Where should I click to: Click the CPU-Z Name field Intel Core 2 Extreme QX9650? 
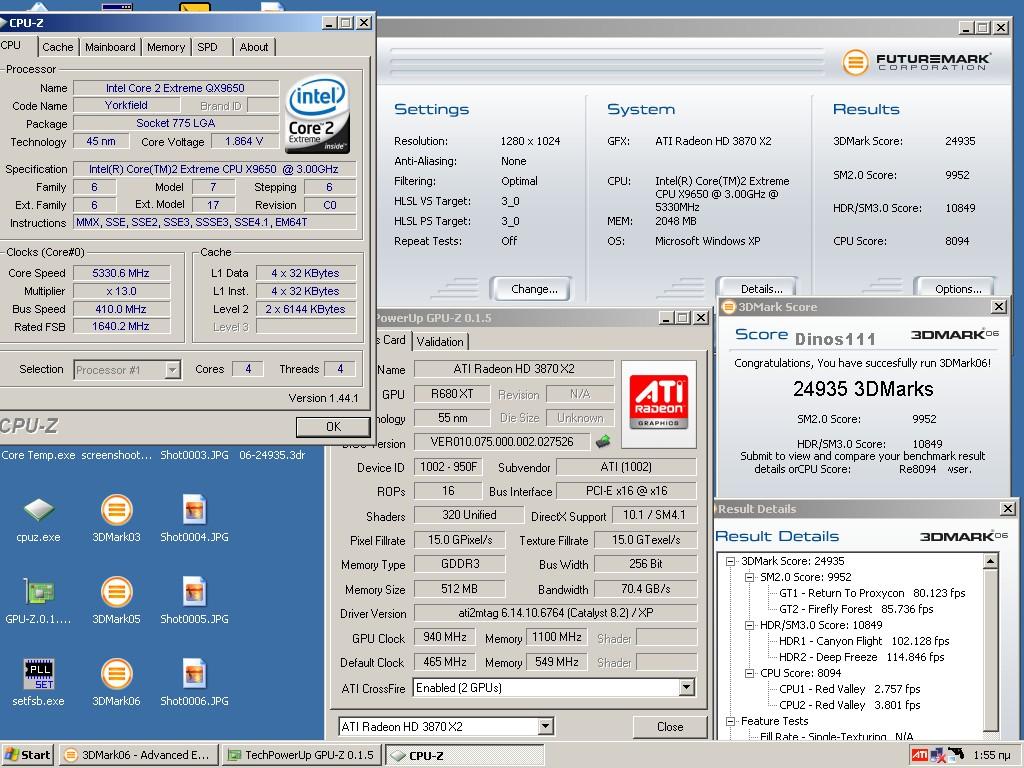point(175,88)
